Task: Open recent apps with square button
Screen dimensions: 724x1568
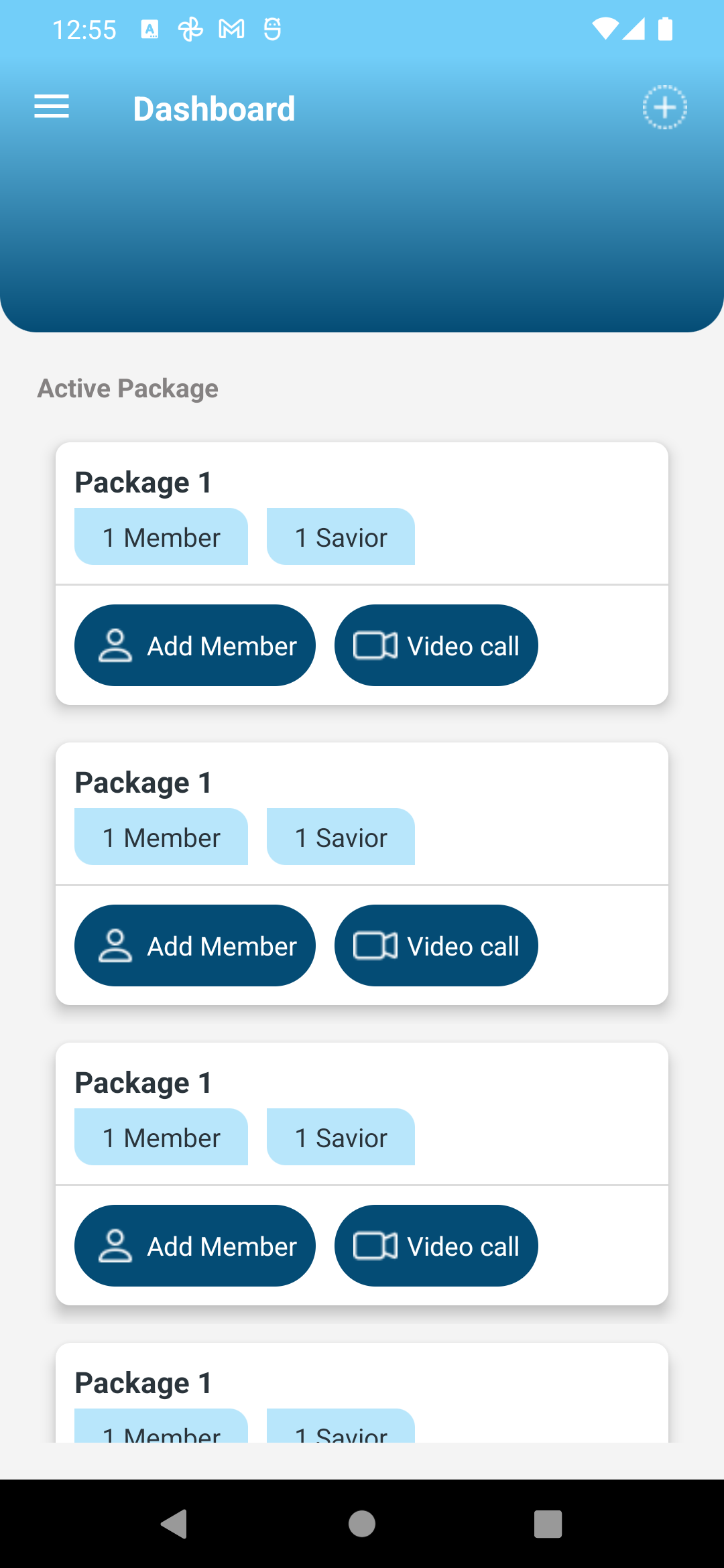Action: tap(548, 1524)
